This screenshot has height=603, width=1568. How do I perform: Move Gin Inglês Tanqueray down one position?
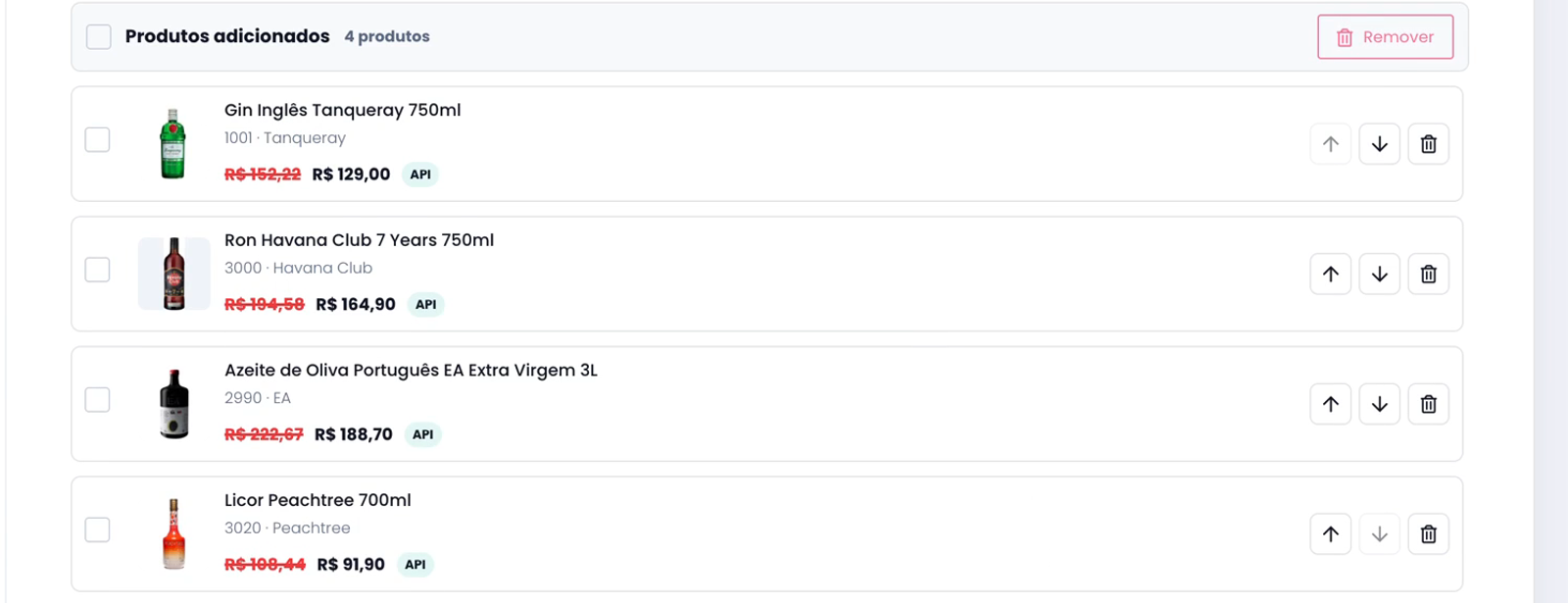pyautogui.click(x=1379, y=144)
